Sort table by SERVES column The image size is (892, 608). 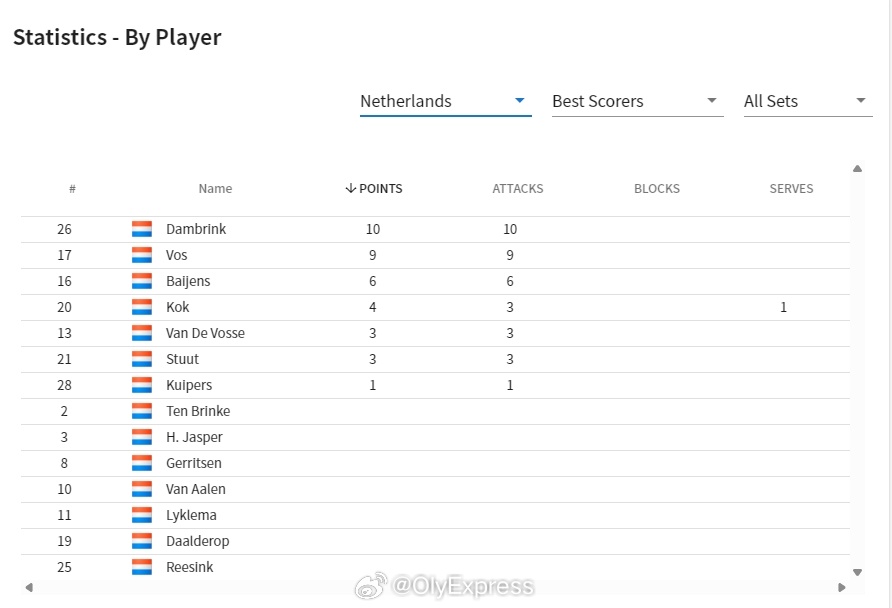coord(791,188)
